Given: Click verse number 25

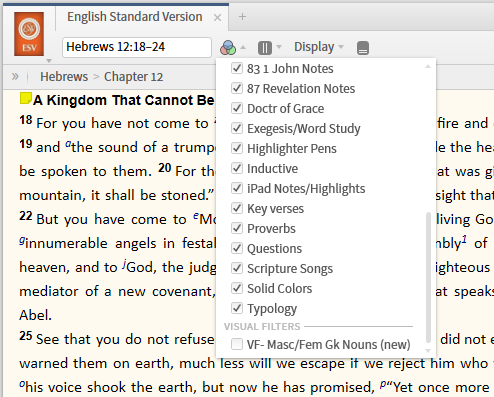Looking at the screenshot, I should 26,336.
